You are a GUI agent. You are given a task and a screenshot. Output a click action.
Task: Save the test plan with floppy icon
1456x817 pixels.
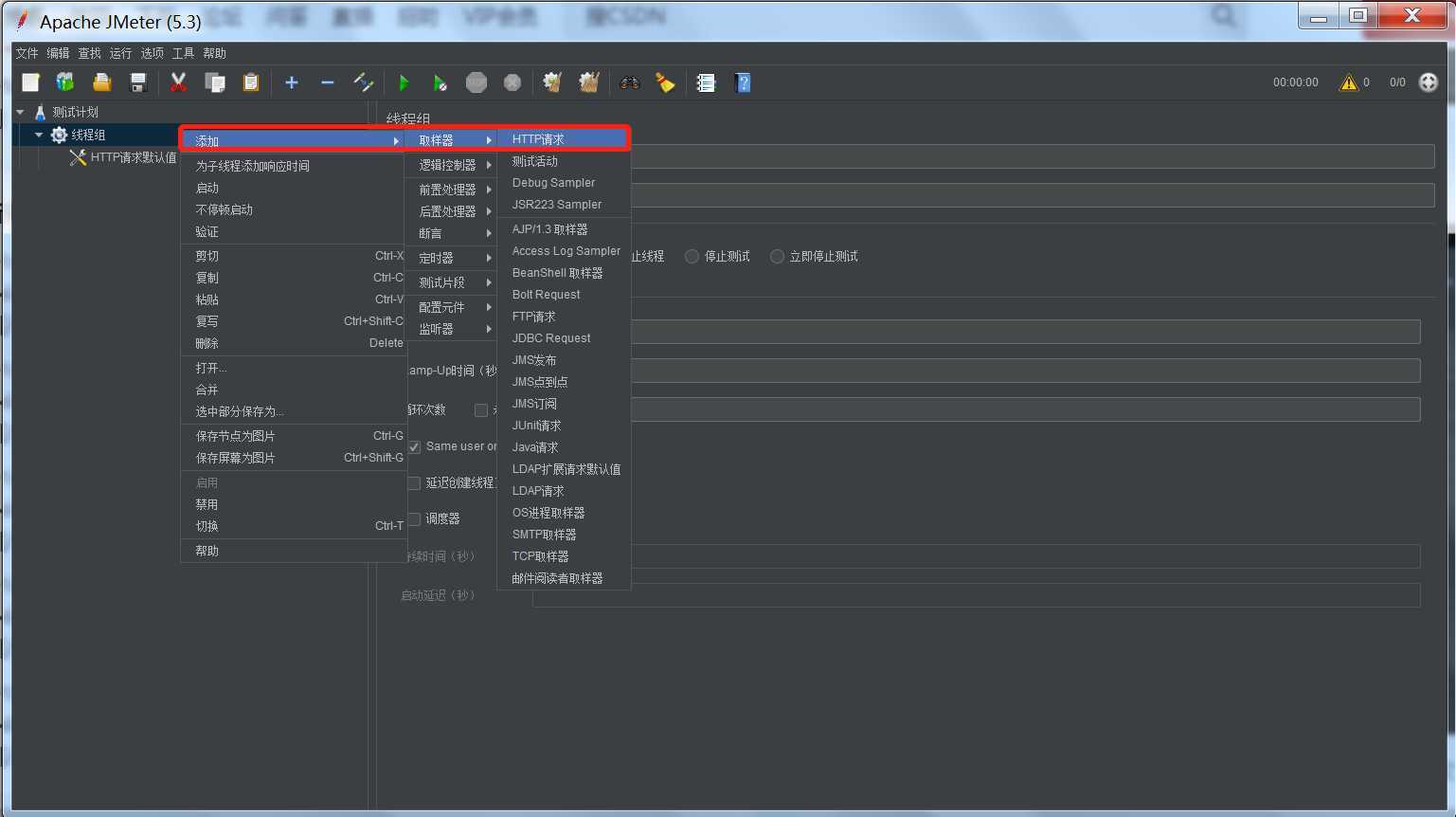138,83
